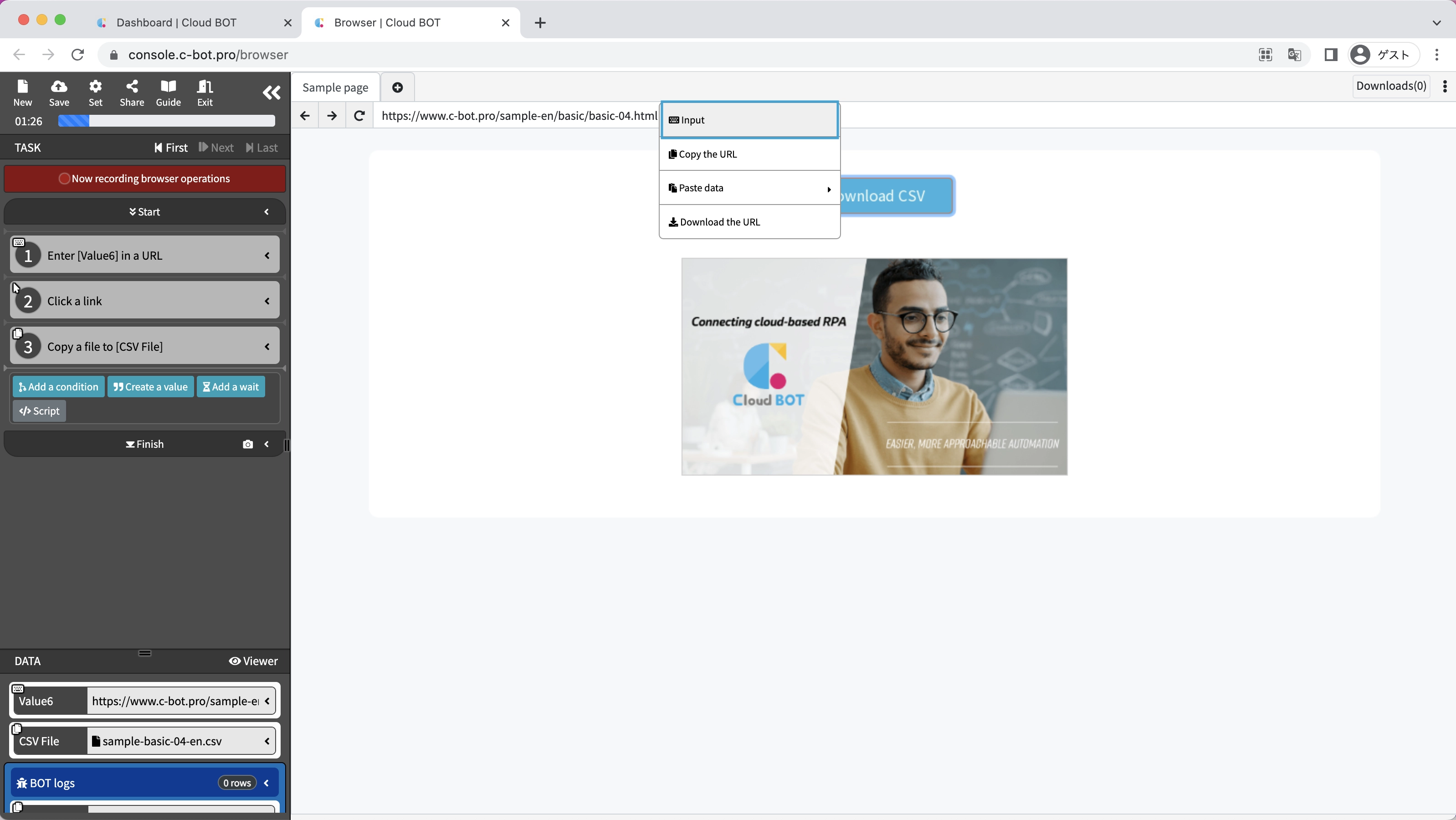Expand the BOT logs row arrow
1456x820 pixels.
(267, 783)
